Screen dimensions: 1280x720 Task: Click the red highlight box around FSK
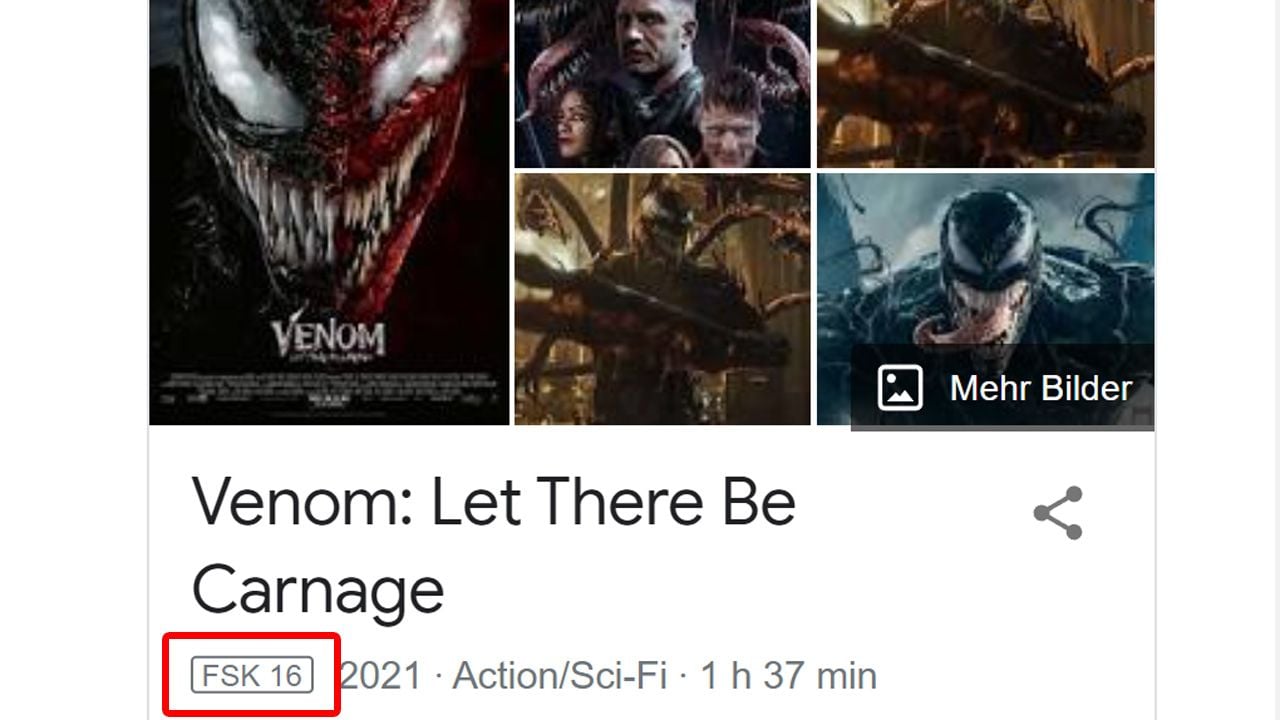(253, 675)
